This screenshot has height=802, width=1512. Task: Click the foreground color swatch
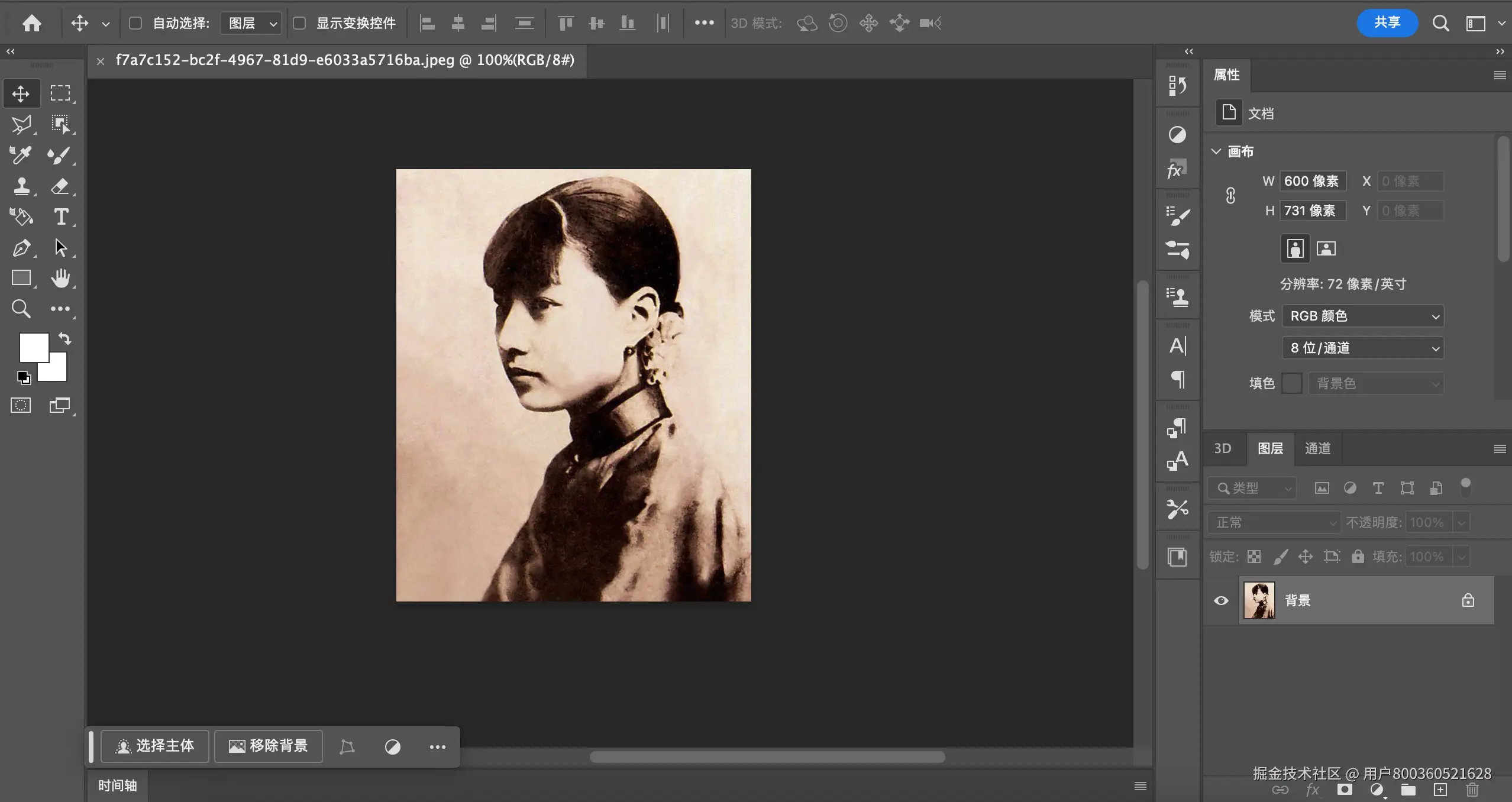coord(33,347)
